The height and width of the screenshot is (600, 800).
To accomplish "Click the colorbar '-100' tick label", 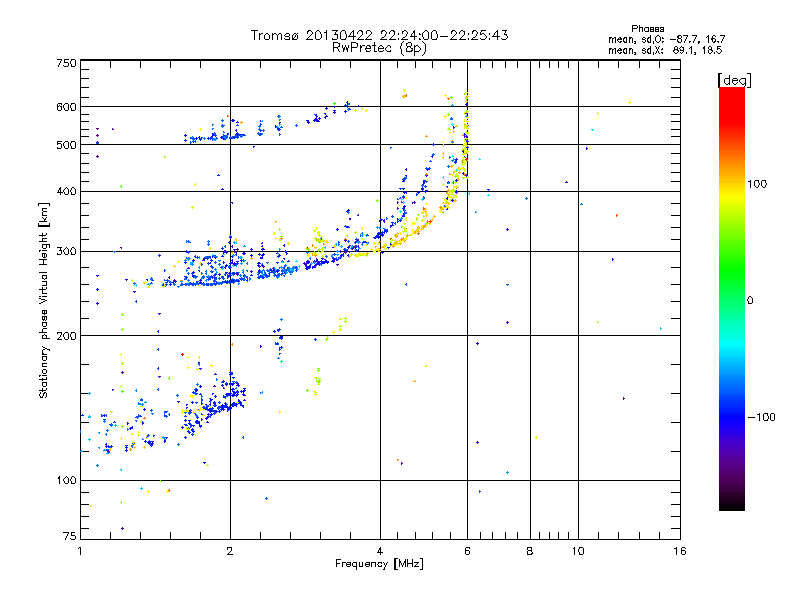I will pyautogui.click(x=762, y=417).
